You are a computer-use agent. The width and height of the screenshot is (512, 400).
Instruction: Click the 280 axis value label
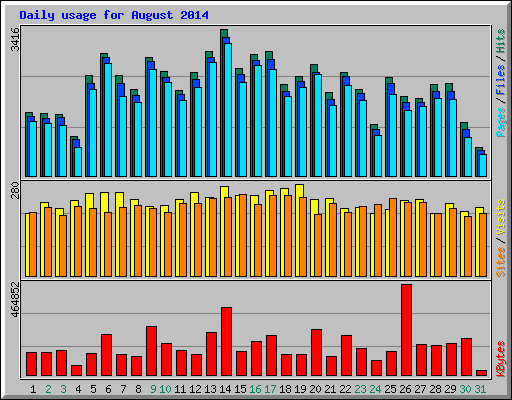click(15, 190)
